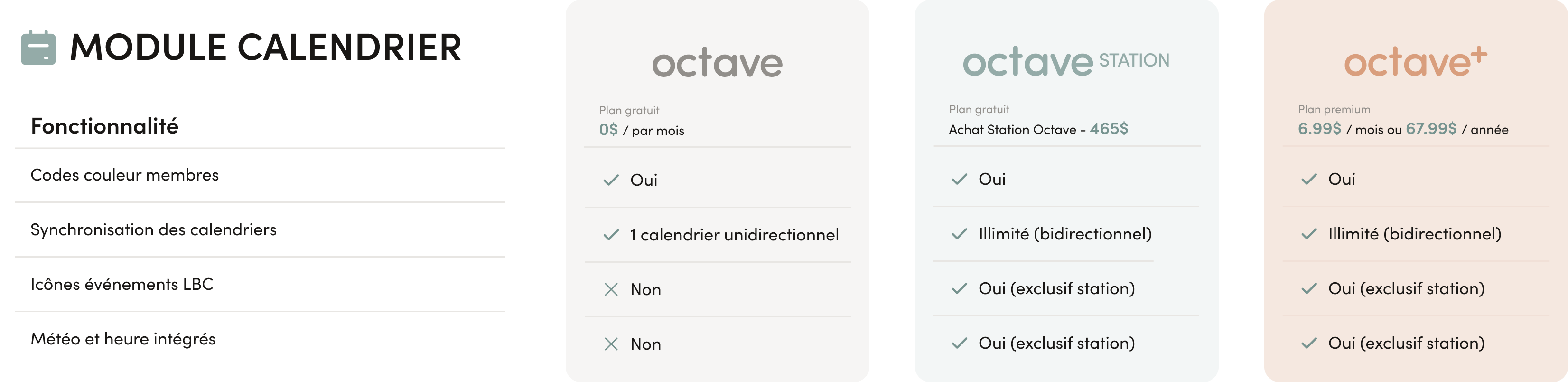Click the 'Fonctionnalité' column header
1568x382 pixels.
[105, 126]
